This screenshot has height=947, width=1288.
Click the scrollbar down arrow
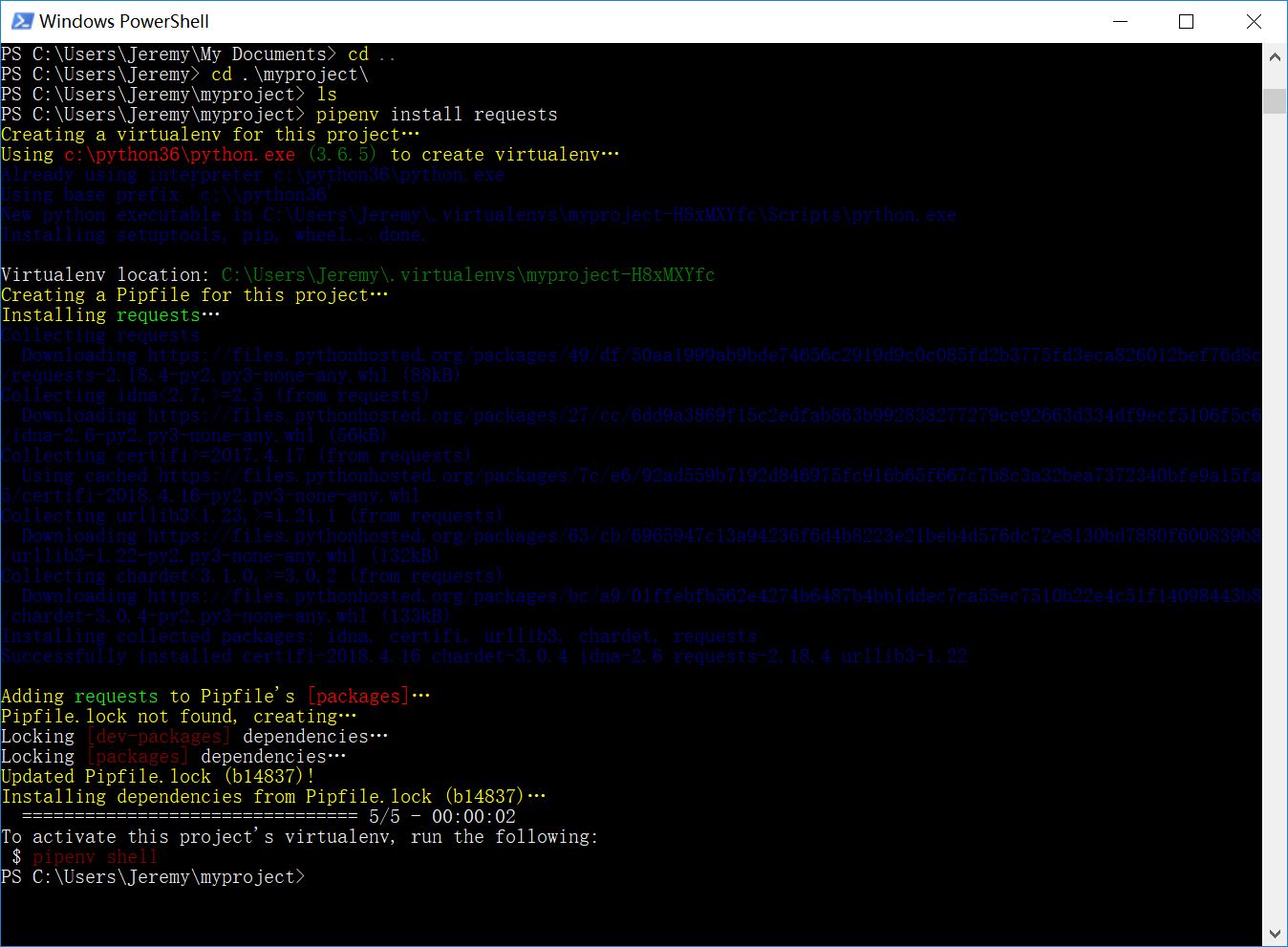[x=1275, y=934]
